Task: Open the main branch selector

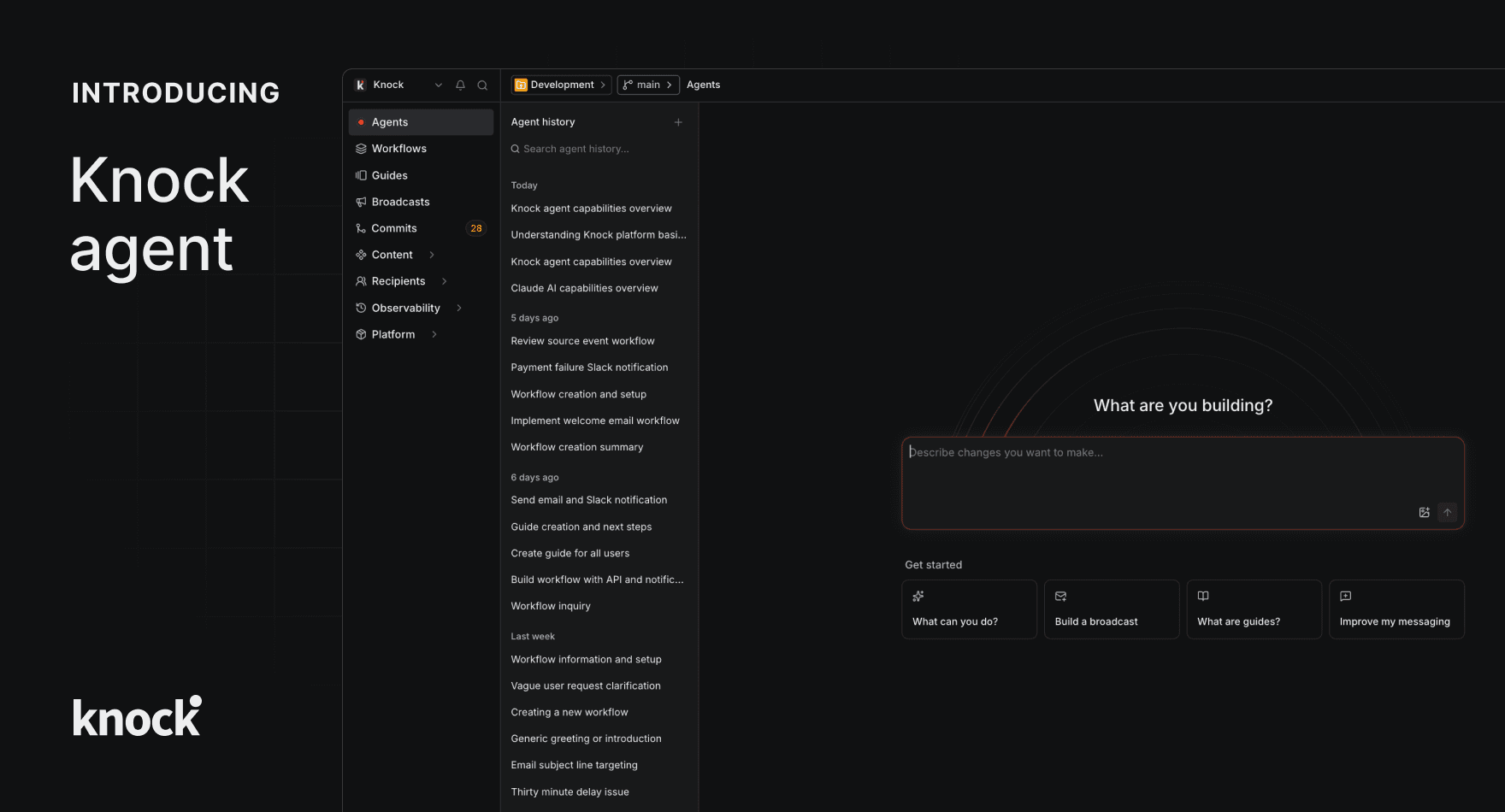Action: point(647,85)
